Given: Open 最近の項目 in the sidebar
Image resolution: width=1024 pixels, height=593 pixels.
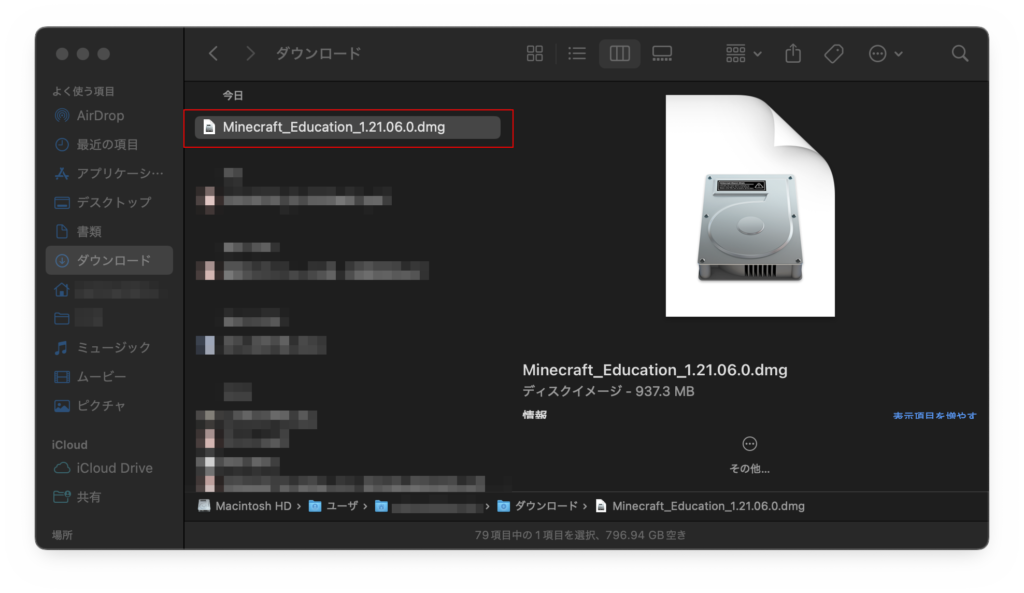Looking at the screenshot, I should [x=107, y=144].
